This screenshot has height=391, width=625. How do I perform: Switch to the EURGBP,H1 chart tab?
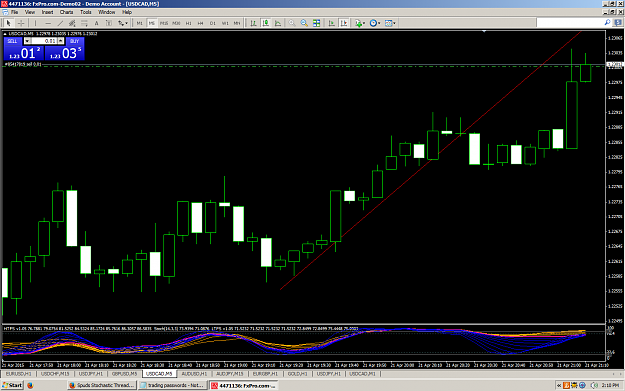[265, 374]
